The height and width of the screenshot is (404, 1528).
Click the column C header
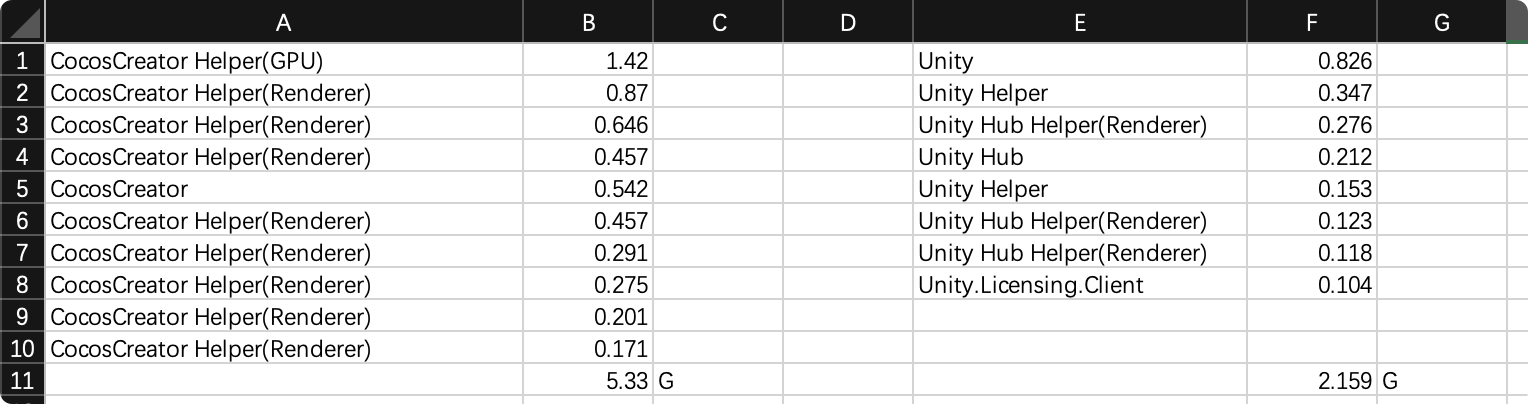(718, 22)
